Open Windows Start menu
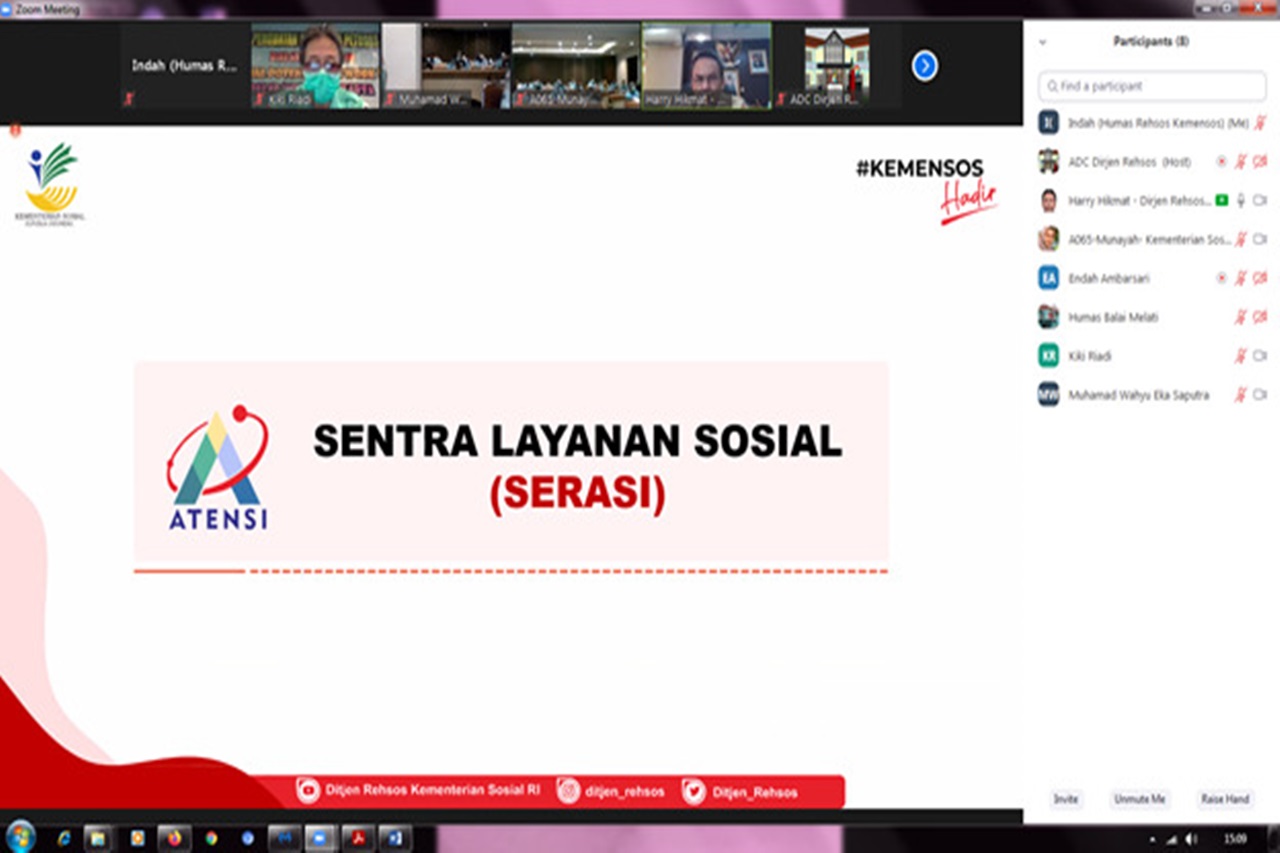1280x853 pixels. click(x=20, y=837)
